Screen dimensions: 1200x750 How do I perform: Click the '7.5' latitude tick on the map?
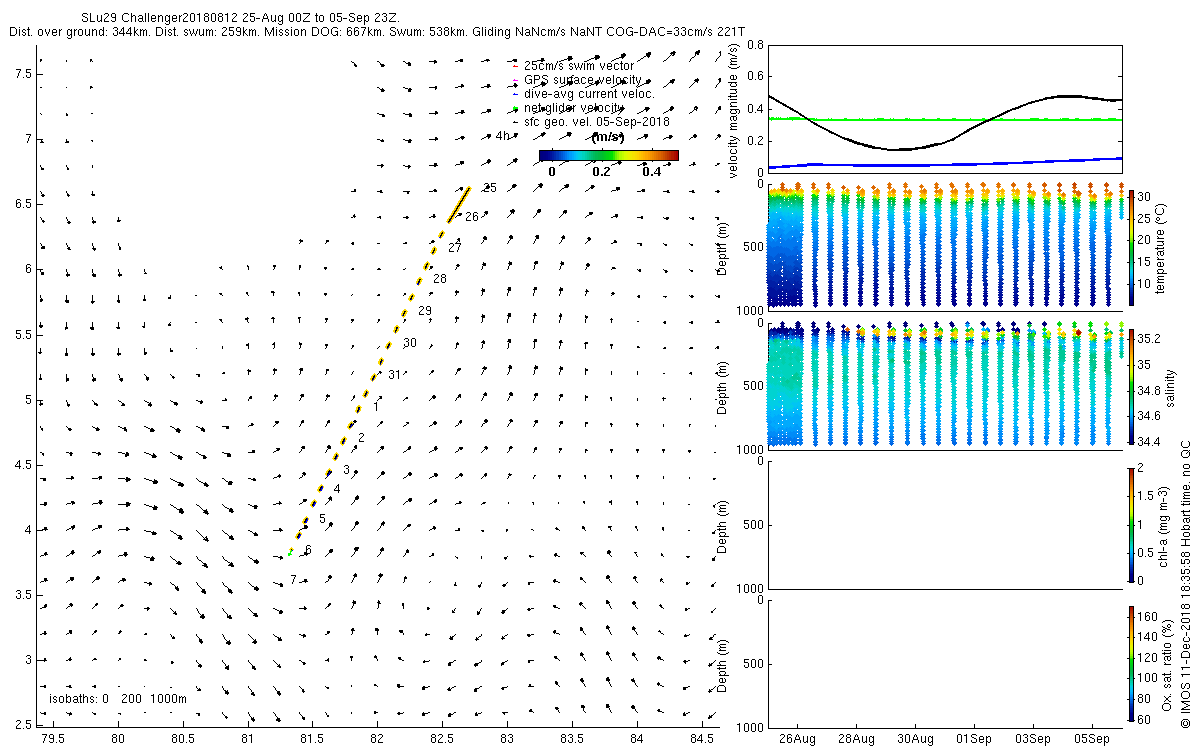[x=23, y=74]
